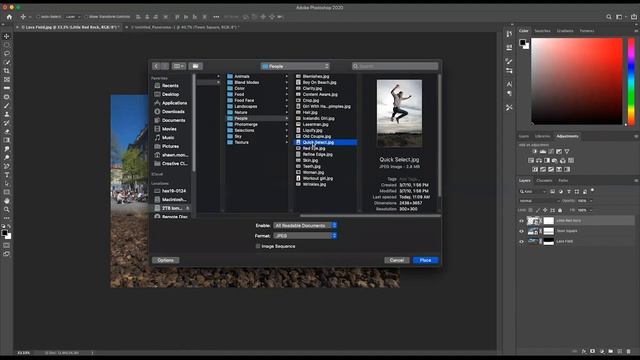
Task: Click the Place button
Action: point(425,260)
